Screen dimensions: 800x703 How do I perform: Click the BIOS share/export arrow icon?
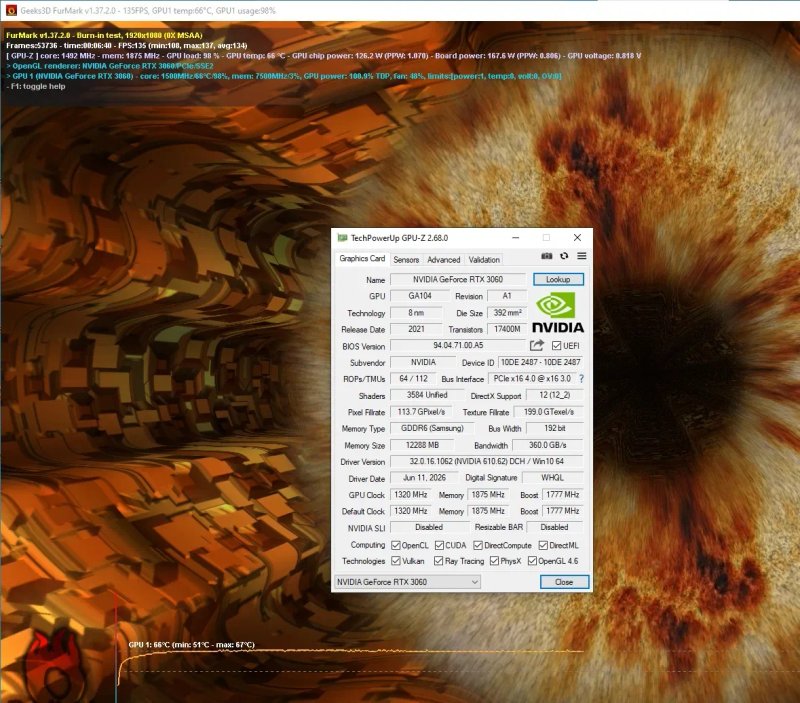pos(537,345)
